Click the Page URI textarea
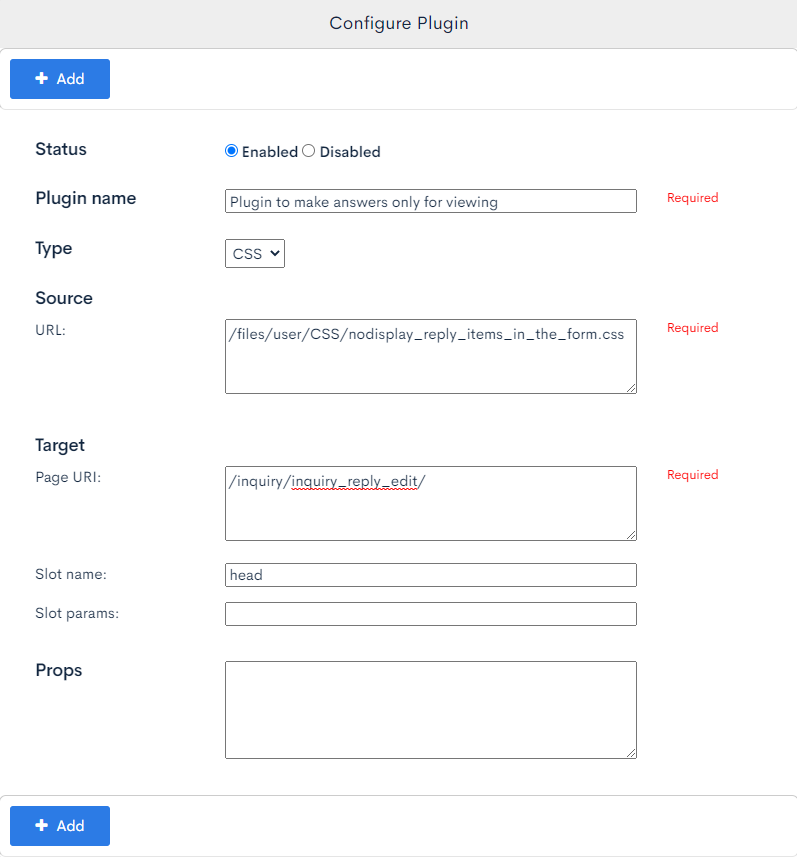The image size is (797, 857). point(430,503)
